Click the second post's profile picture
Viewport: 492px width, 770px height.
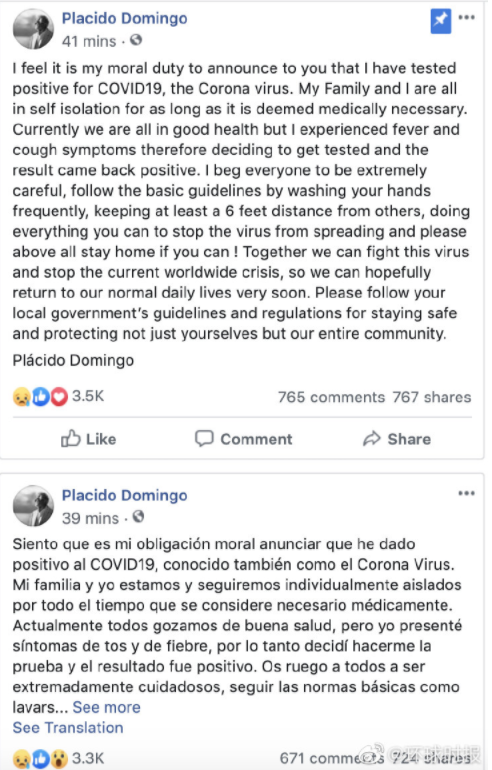[33, 505]
